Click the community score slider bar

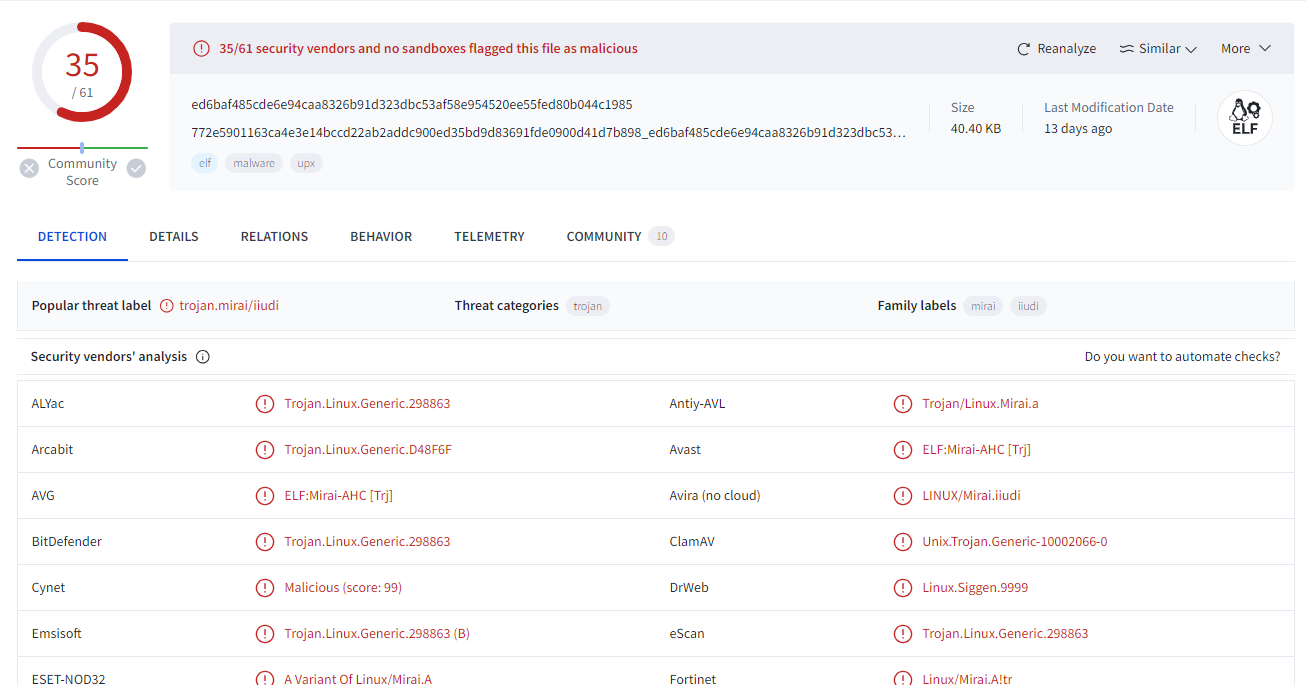click(82, 148)
